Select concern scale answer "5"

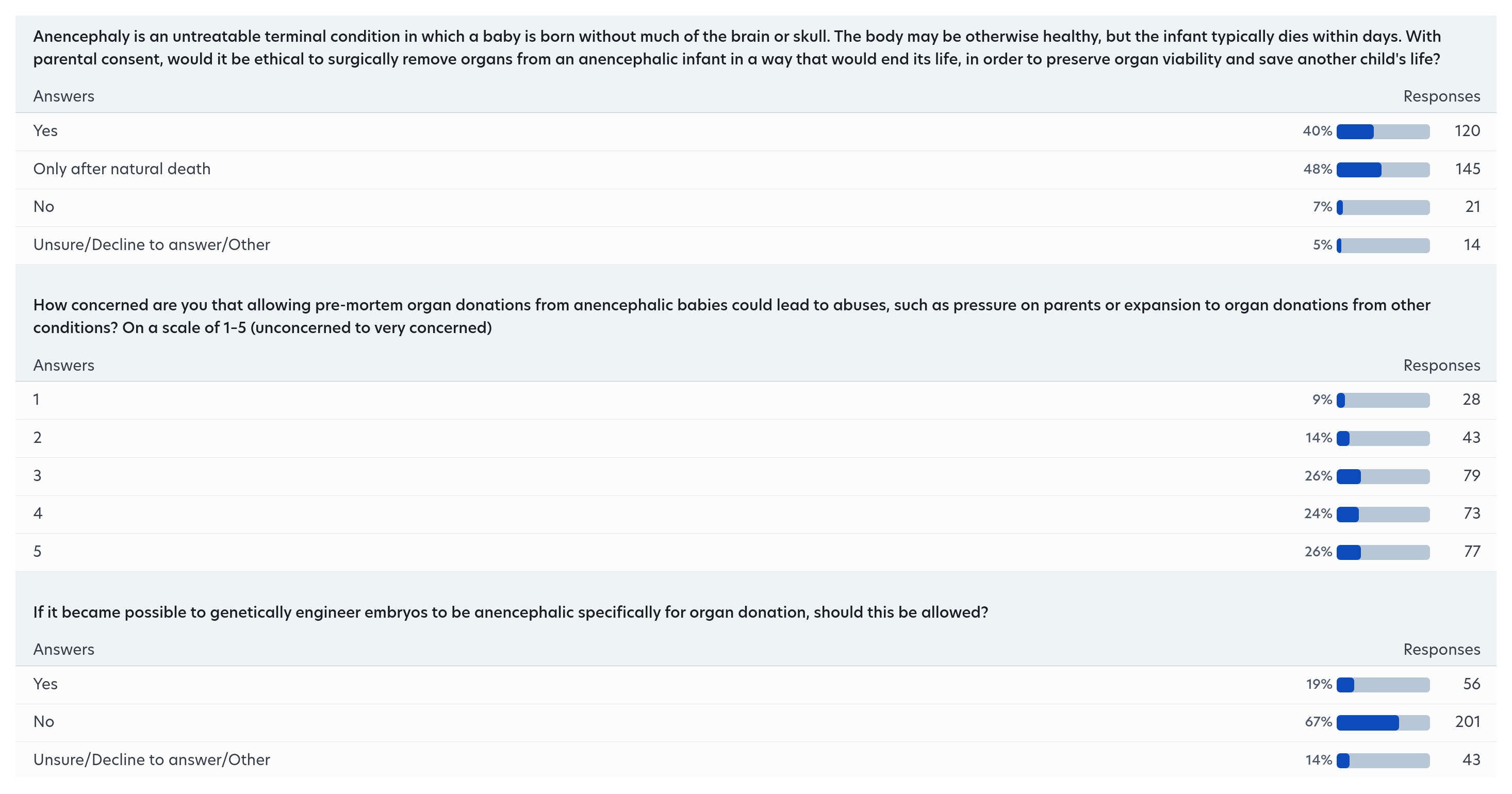pyautogui.click(x=38, y=551)
